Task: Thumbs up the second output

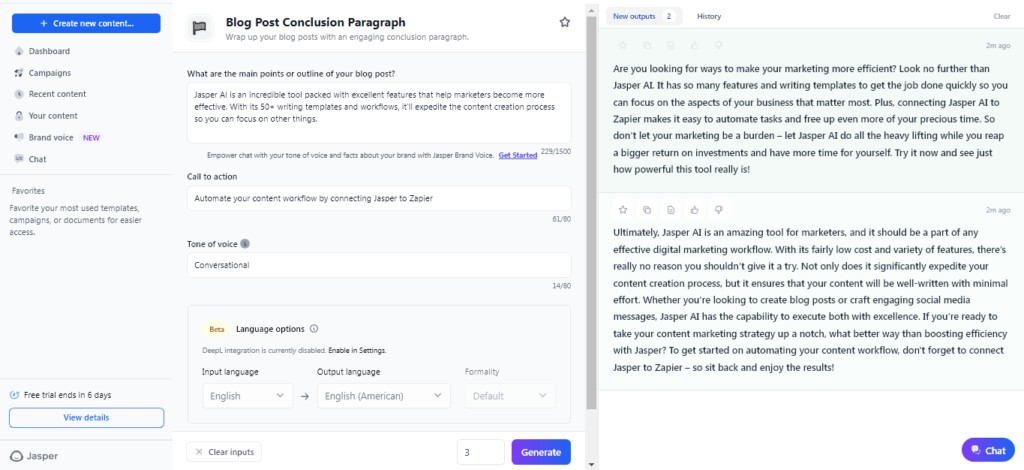Action: (695, 210)
